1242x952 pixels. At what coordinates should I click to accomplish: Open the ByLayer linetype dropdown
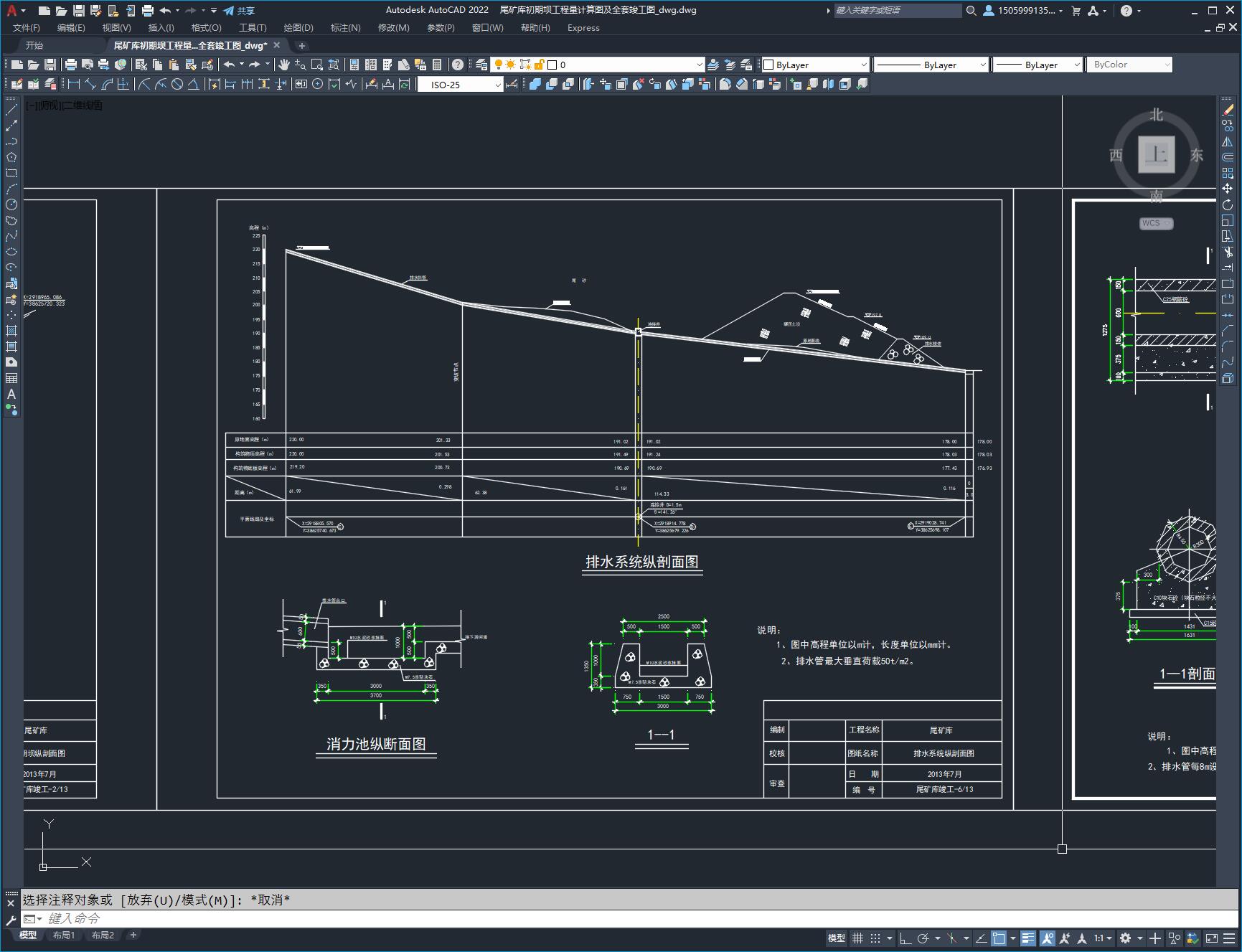[x=931, y=65]
